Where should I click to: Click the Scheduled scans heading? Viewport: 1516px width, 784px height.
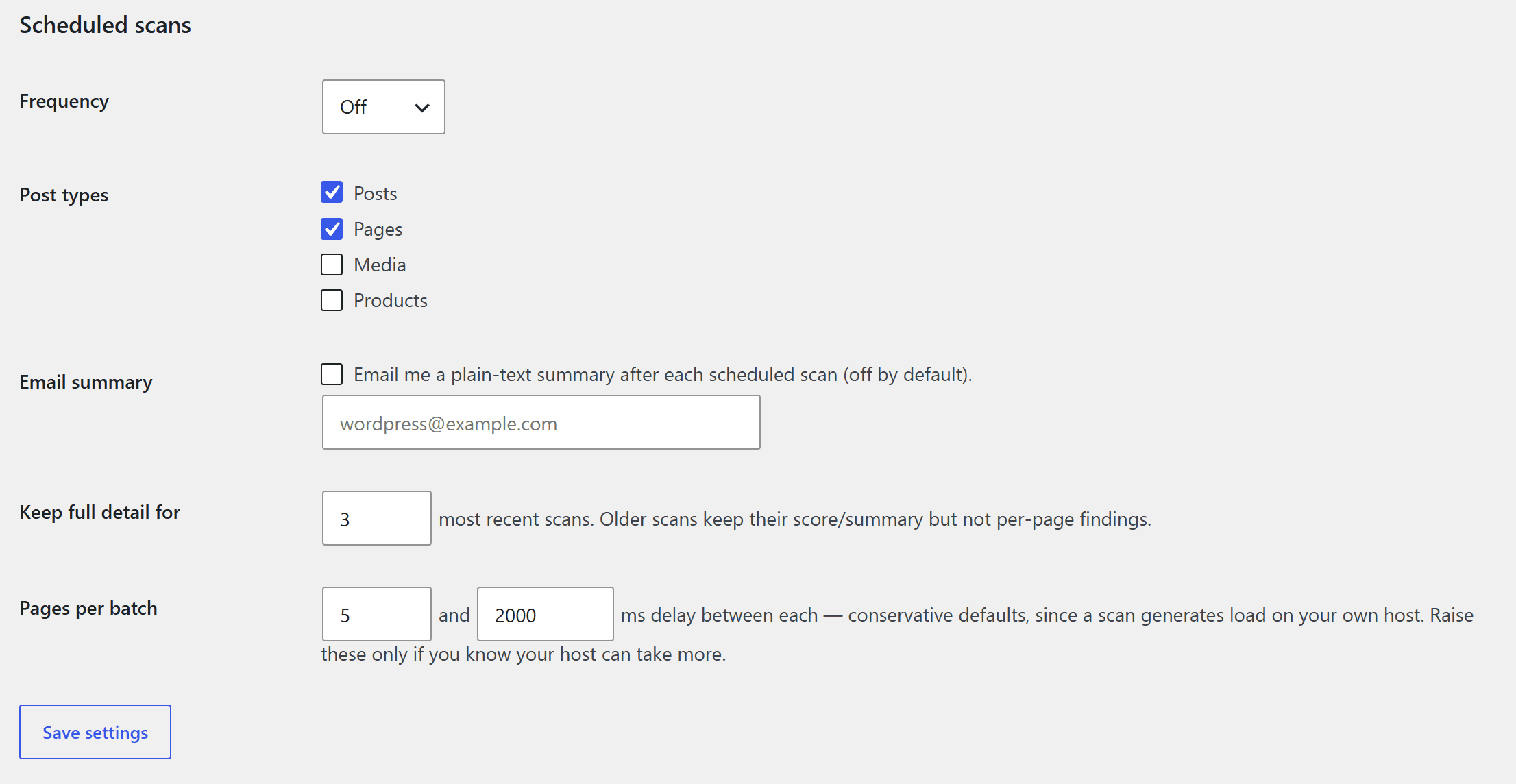(105, 25)
